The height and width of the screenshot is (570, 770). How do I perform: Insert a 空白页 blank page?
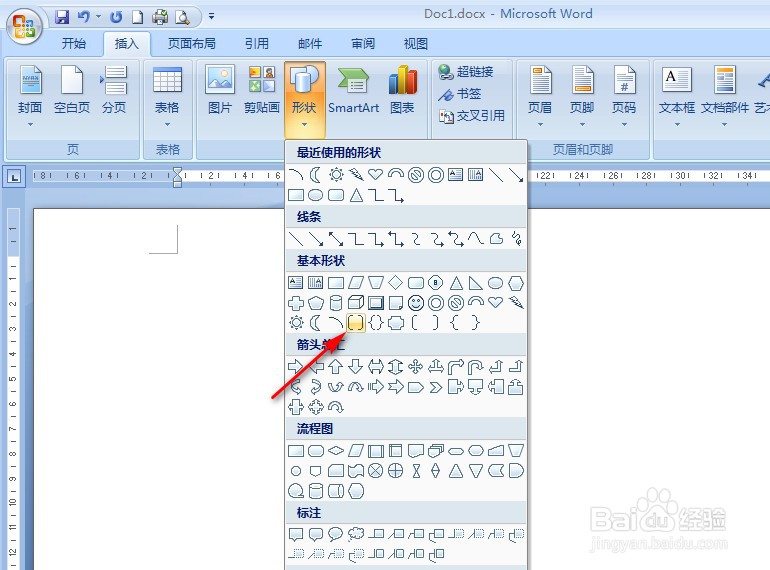pyautogui.click(x=72, y=90)
